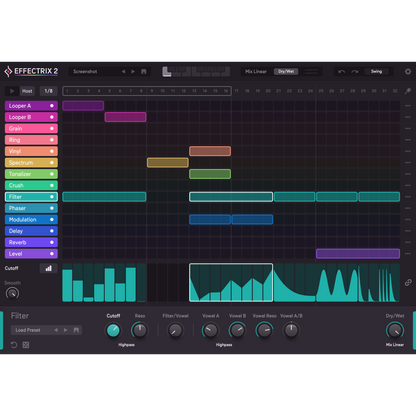Image resolution: width=416 pixels, height=416 pixels.
Task: Click the link icon beside modulation lane
Action: (x=408, y=283)
